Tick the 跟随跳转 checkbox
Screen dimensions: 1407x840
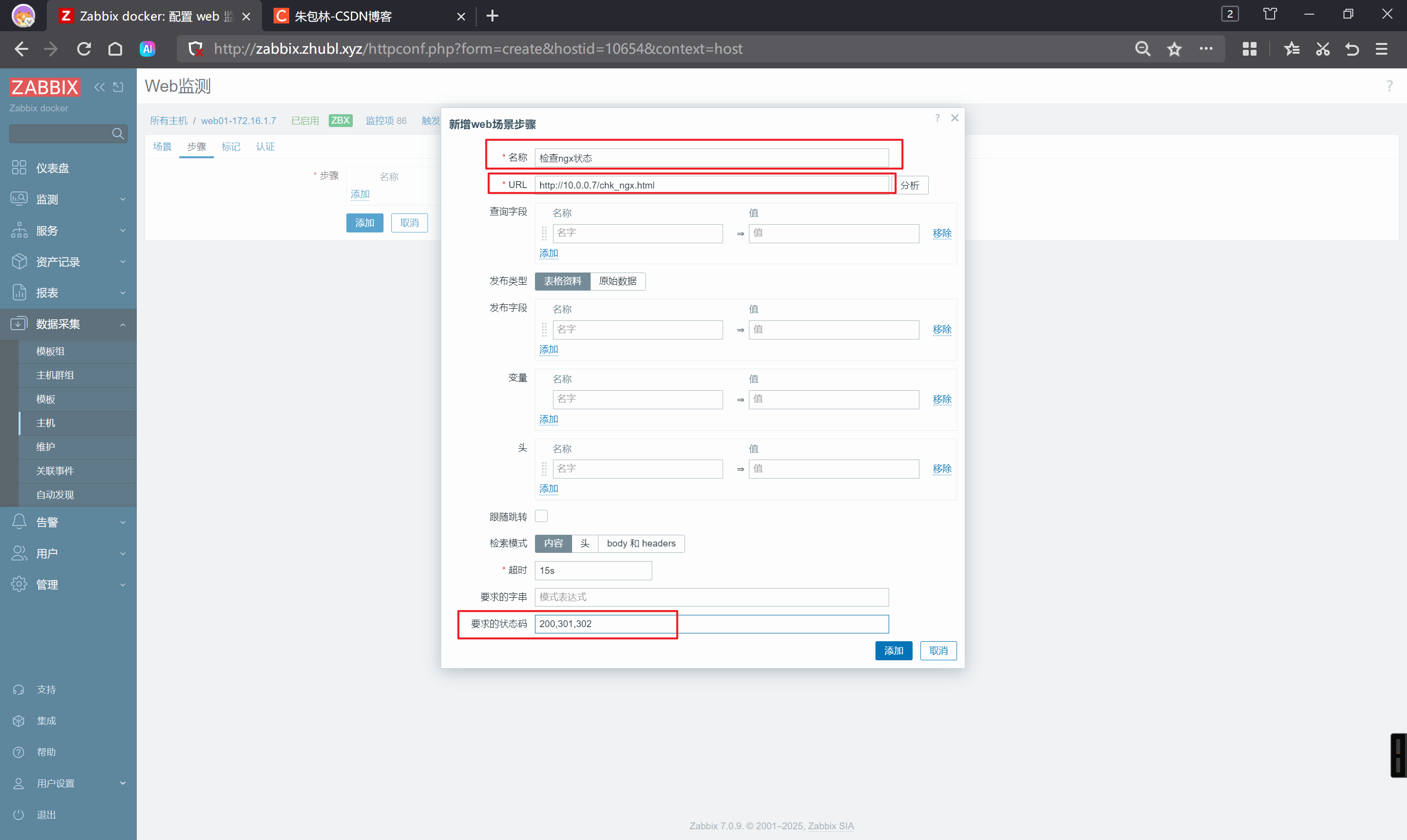pyautogui.click(x=541, y=516)
